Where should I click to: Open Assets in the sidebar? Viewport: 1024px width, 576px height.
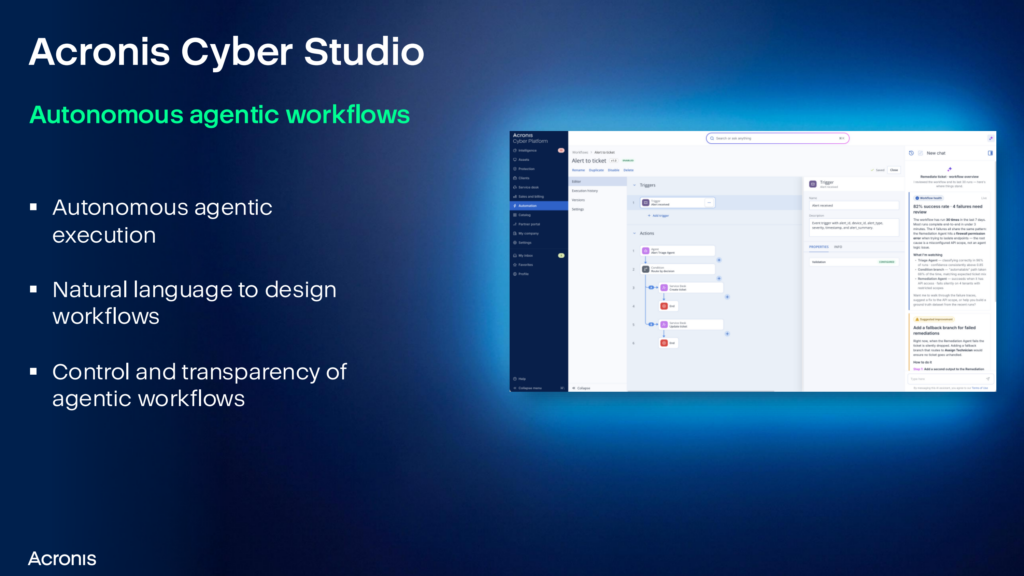coord(538,159)
